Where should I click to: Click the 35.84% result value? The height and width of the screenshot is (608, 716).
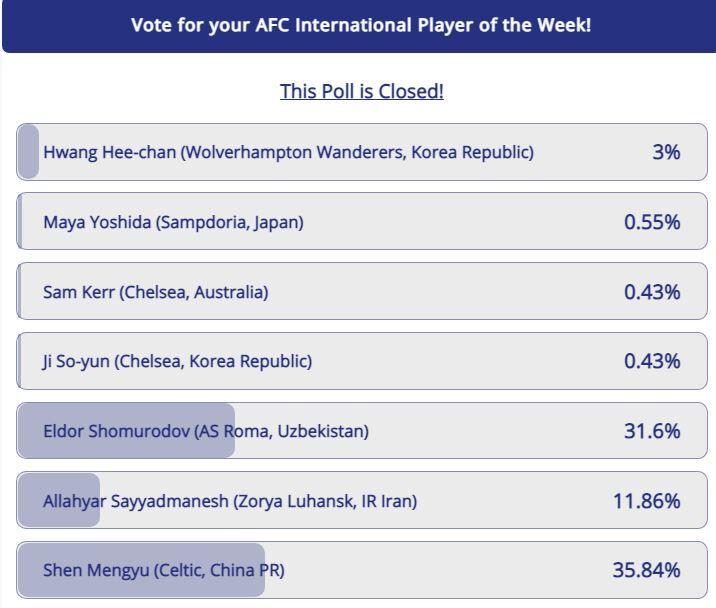pos(647,570)
